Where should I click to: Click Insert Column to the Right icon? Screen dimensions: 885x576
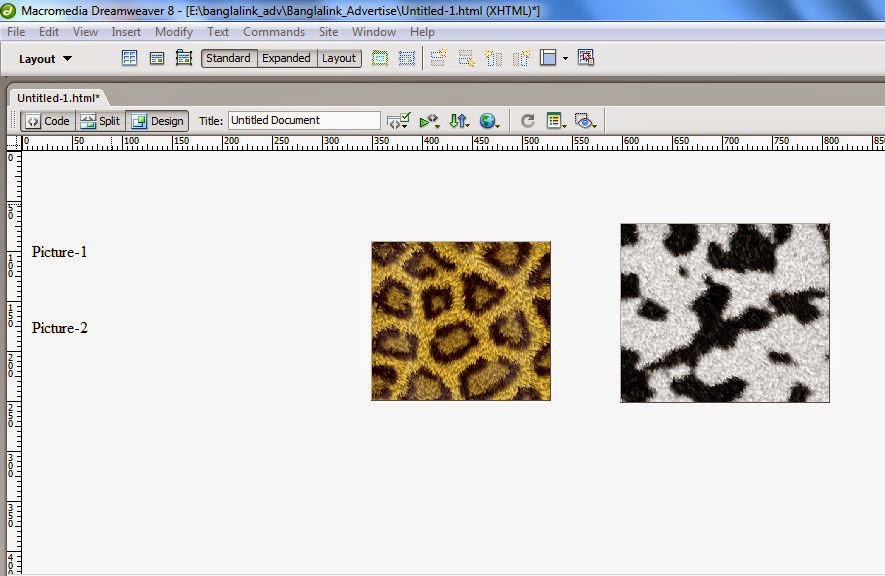pos(522,58)
